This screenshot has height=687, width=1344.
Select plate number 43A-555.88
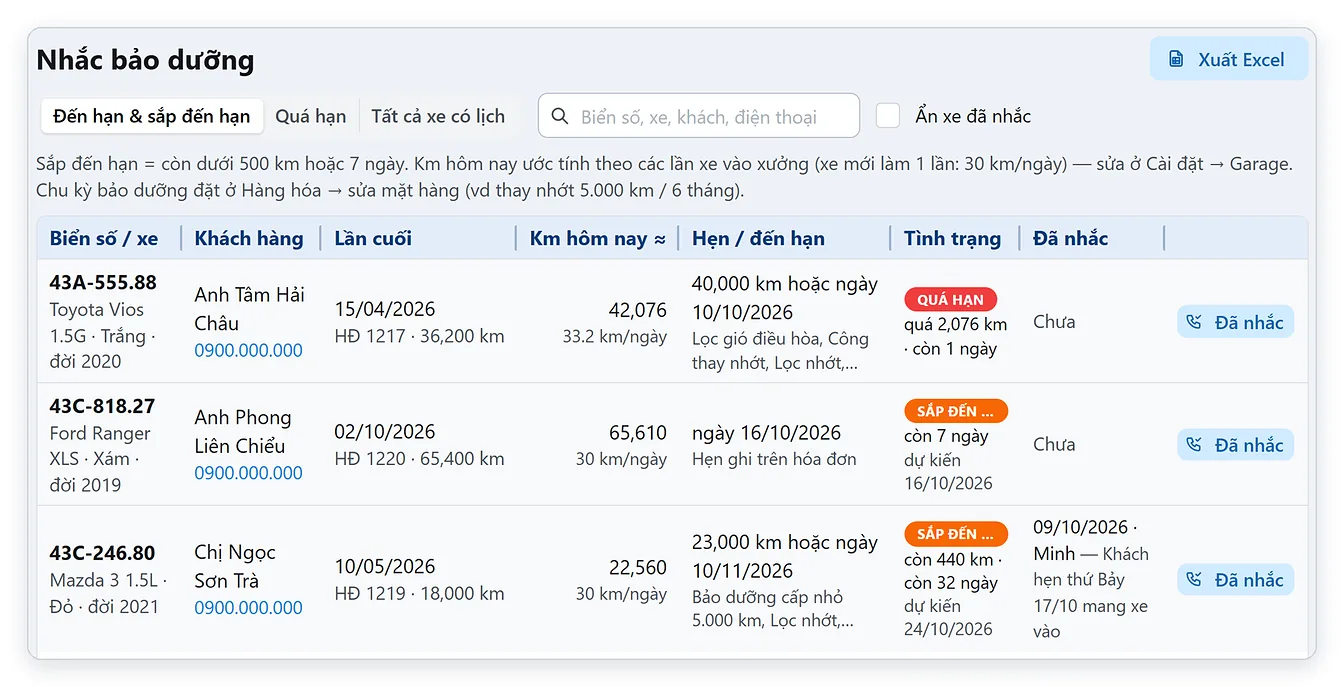click(103, 282)
